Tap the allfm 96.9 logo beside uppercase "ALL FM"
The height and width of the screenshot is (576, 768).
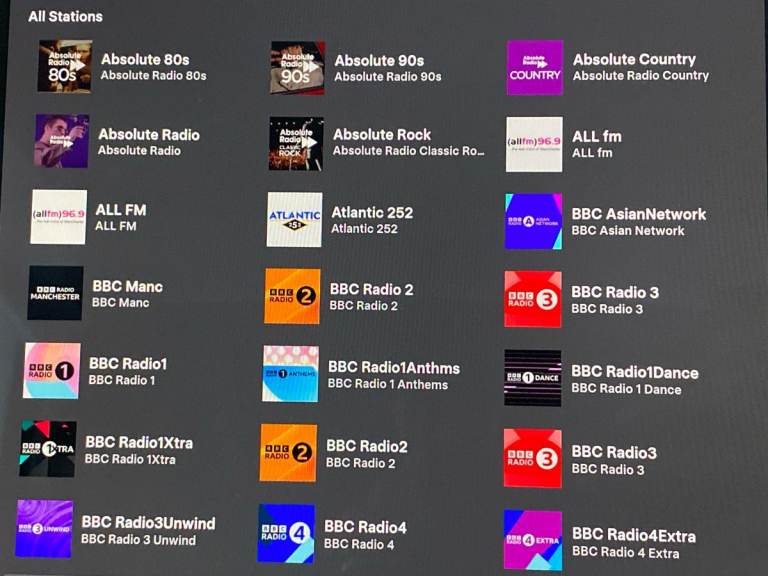point(59,217)
